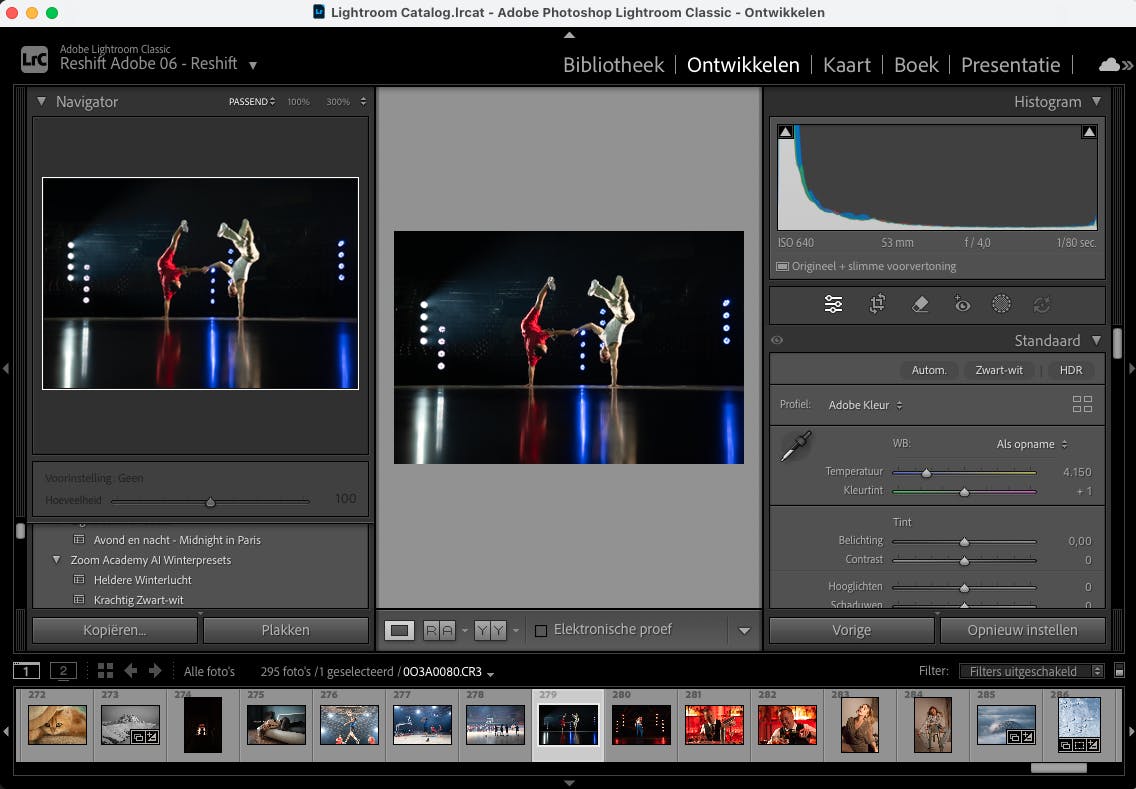This screenshot has width=1136, height=789.
Task: Select the Red eye correction tool
Action: coord(962,304)
